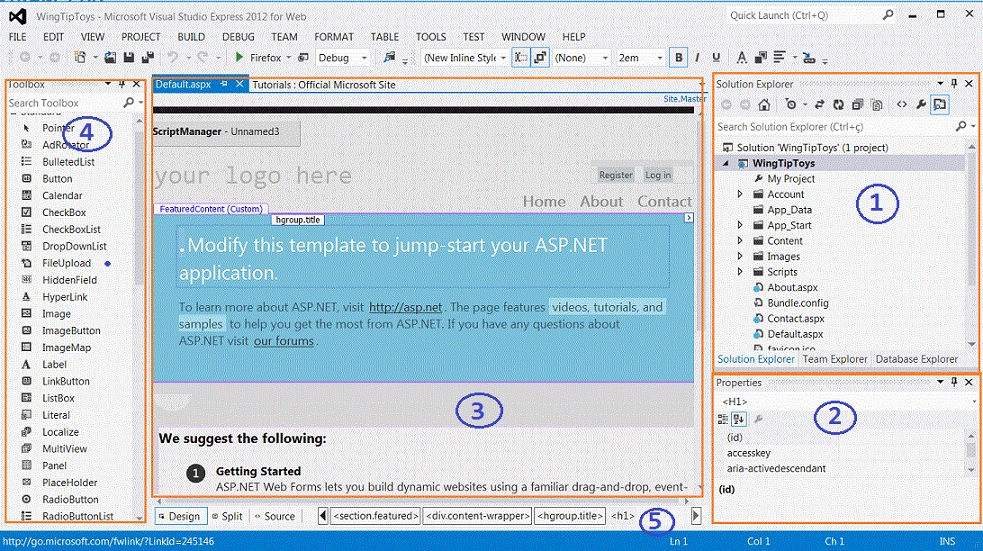Toggle Italic formatting button
The width and height of the screenshot is (983, 551).
click(x=697, y=58)
